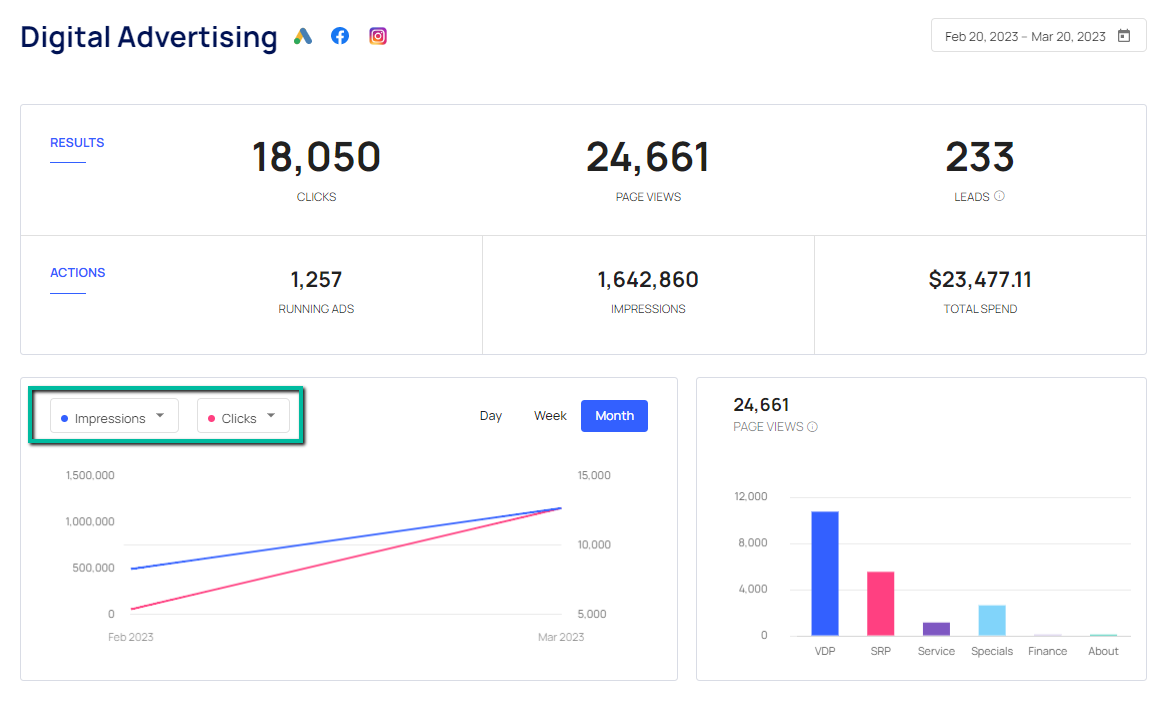The image size is (1167, 701).
Task: Select the Actions section label
Action: [77, 273]
